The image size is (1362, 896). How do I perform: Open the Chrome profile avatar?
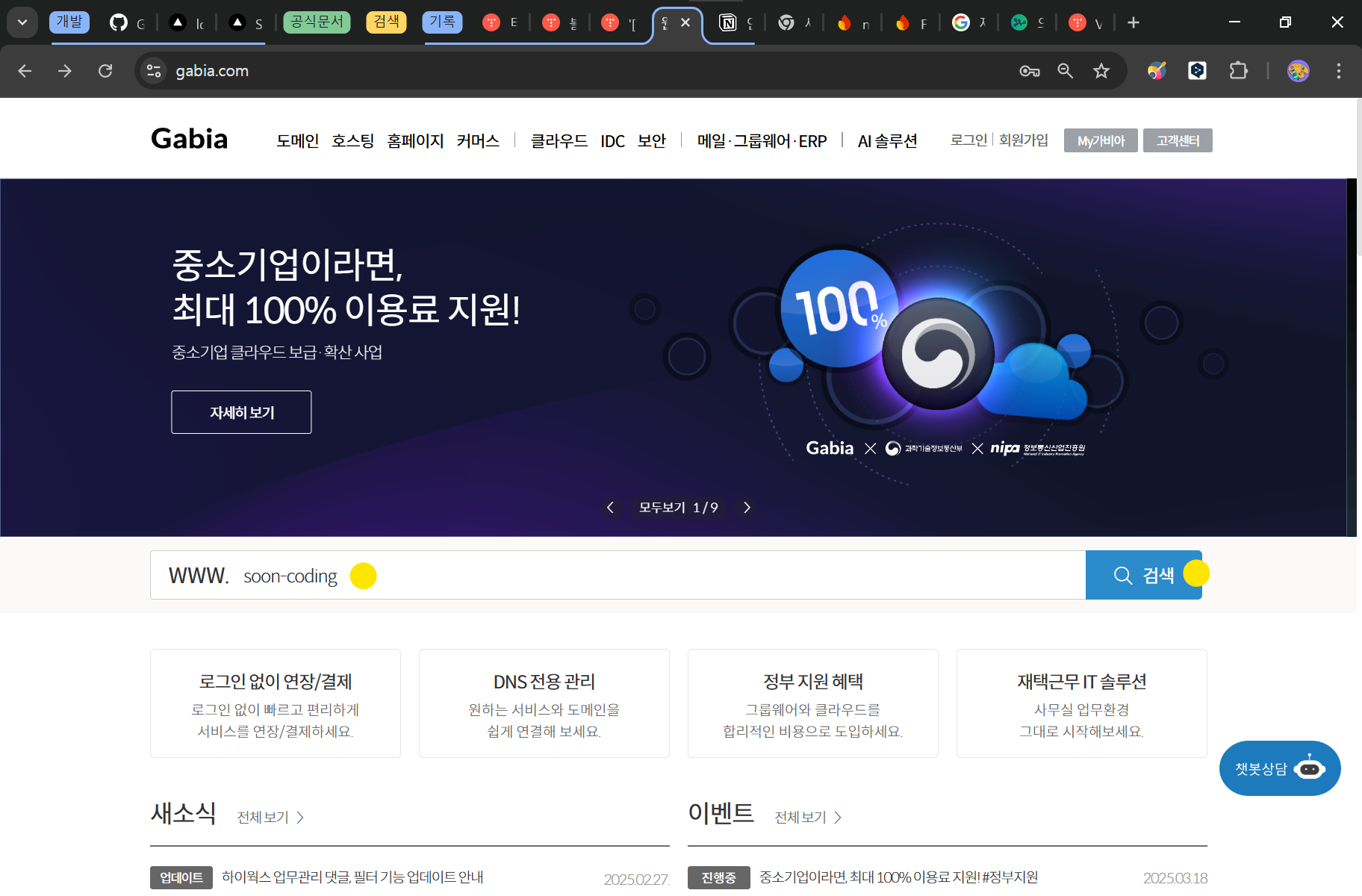(1299, 71)
